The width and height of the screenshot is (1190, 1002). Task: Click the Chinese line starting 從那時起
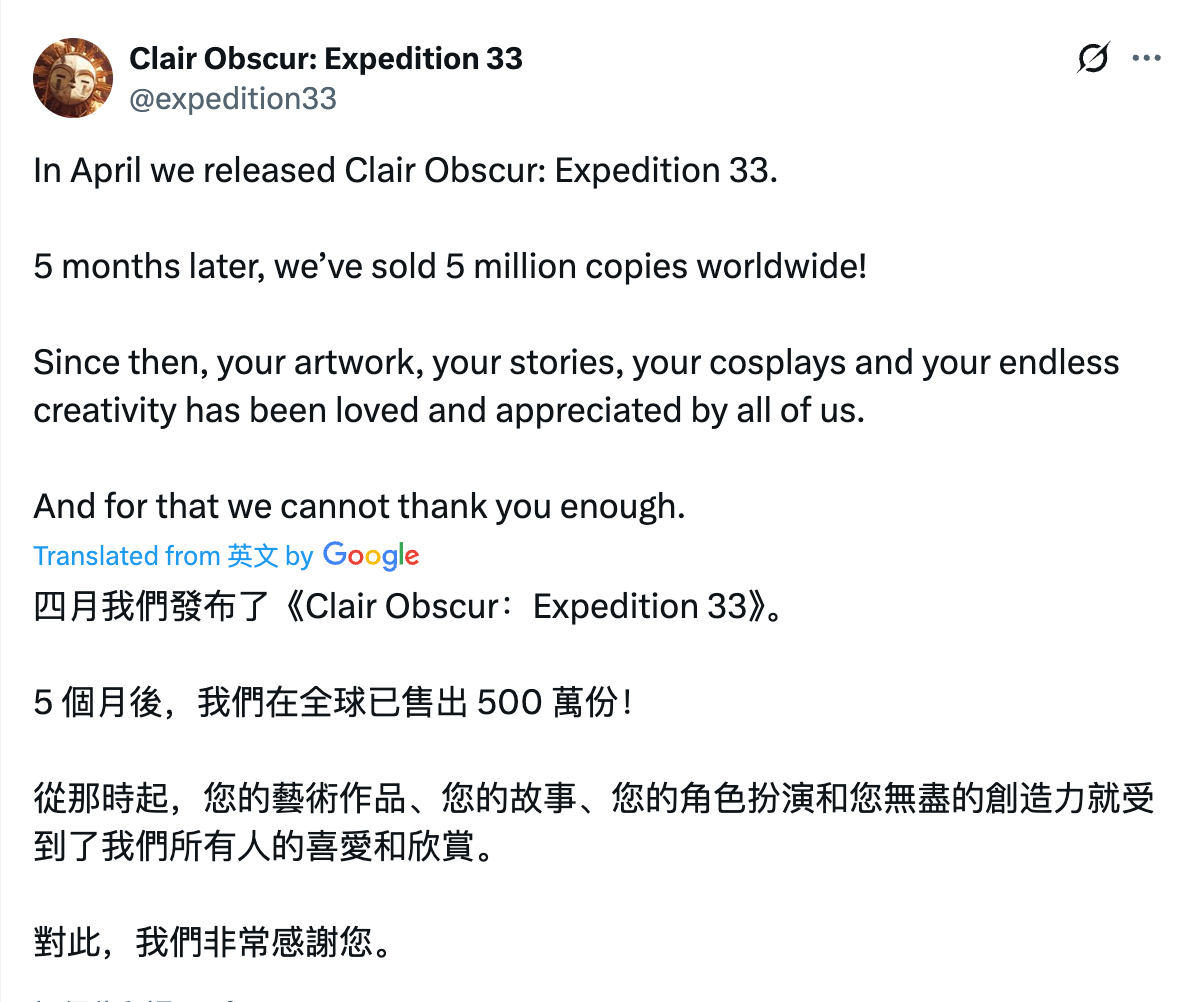click(x=593, y=799)
